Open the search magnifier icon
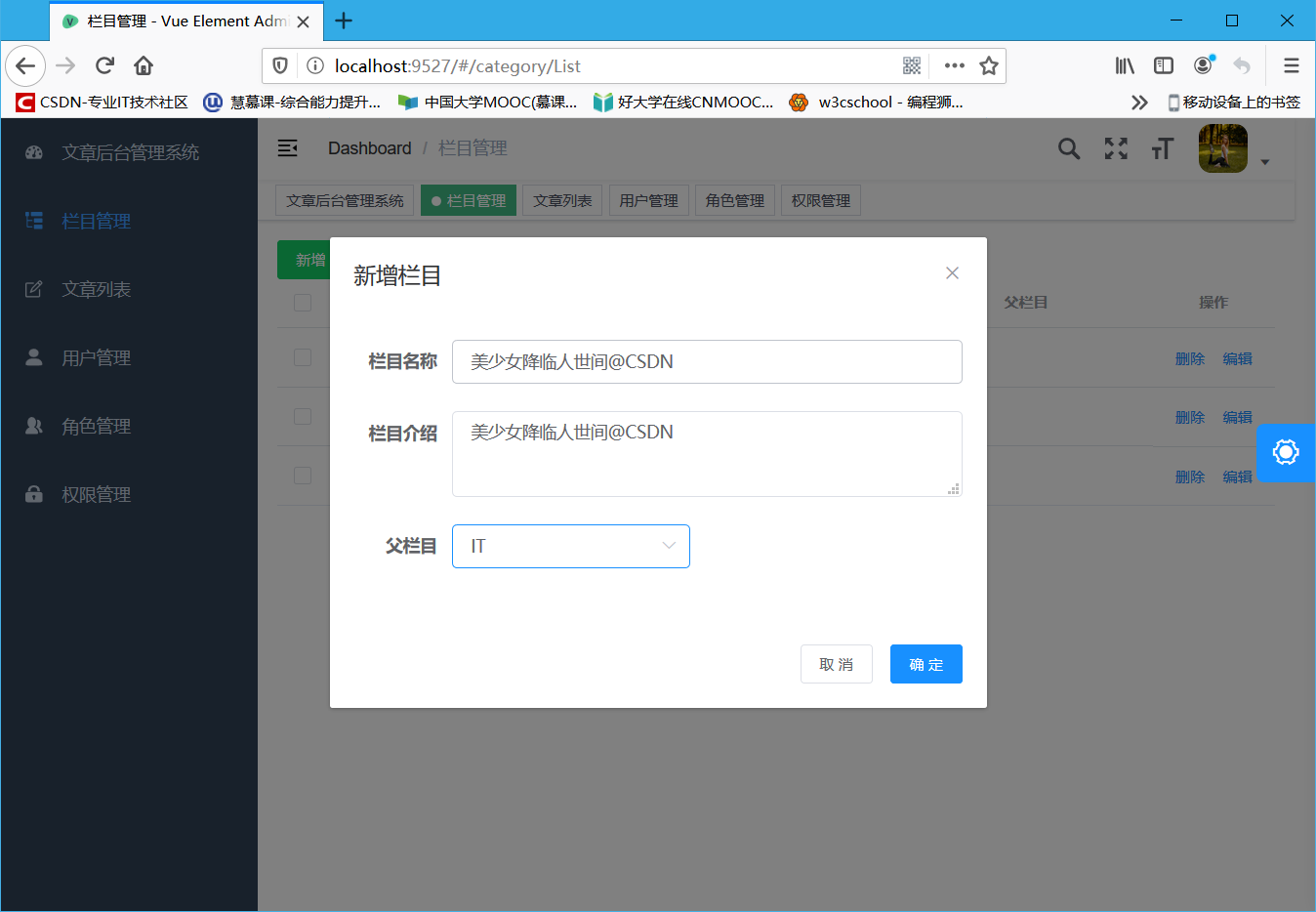 (1068, 148)
